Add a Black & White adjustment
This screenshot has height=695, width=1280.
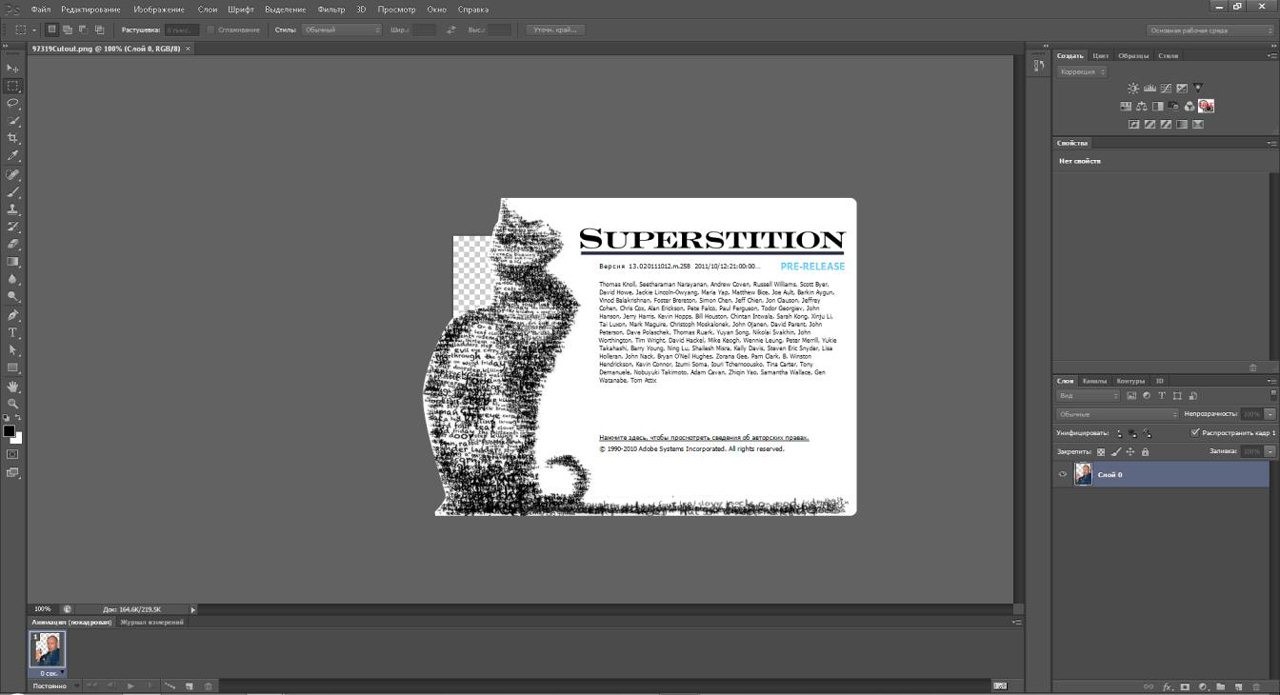tap(1158, 106)
